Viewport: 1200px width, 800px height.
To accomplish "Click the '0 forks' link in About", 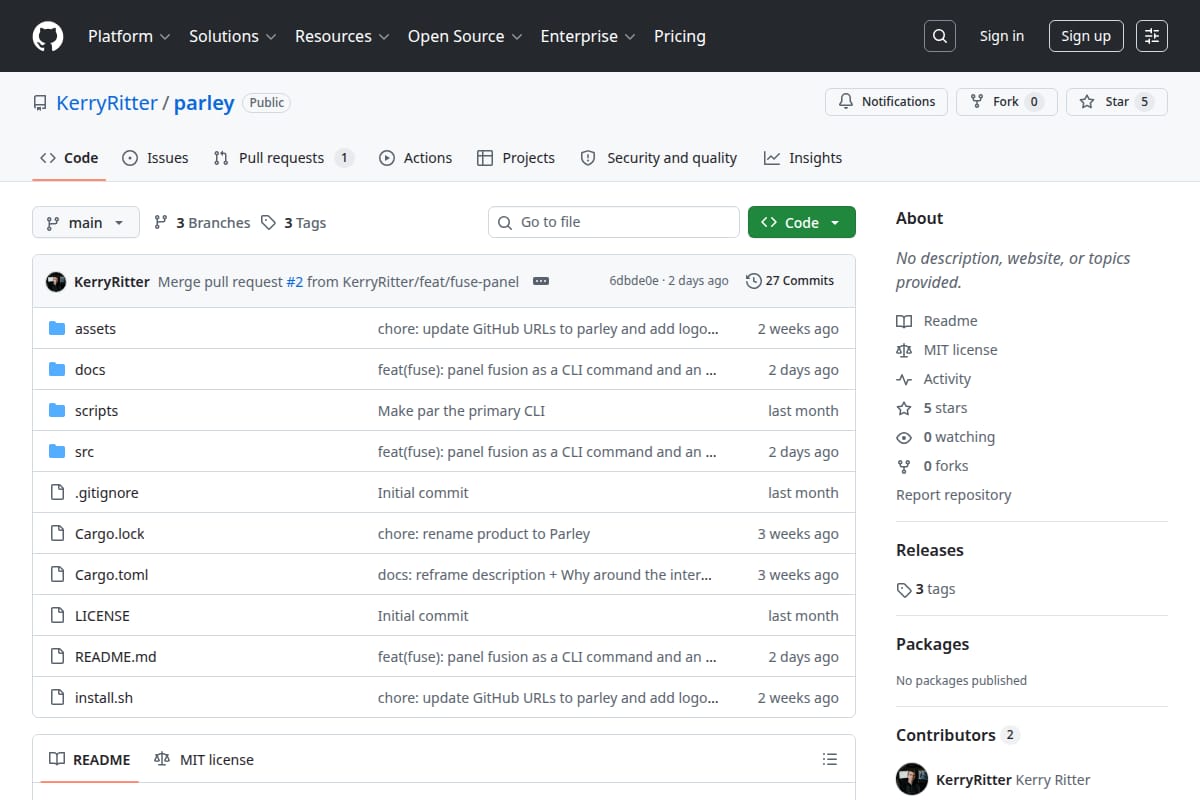I will click(x=946, y=466).
